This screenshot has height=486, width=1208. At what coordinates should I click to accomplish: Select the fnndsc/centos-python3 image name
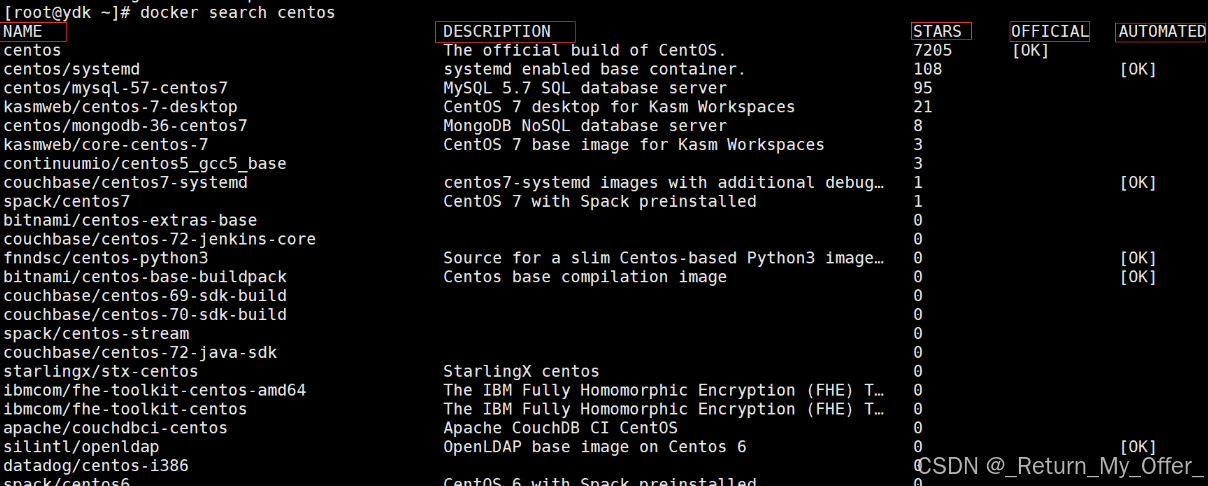(x=105, y=258)
